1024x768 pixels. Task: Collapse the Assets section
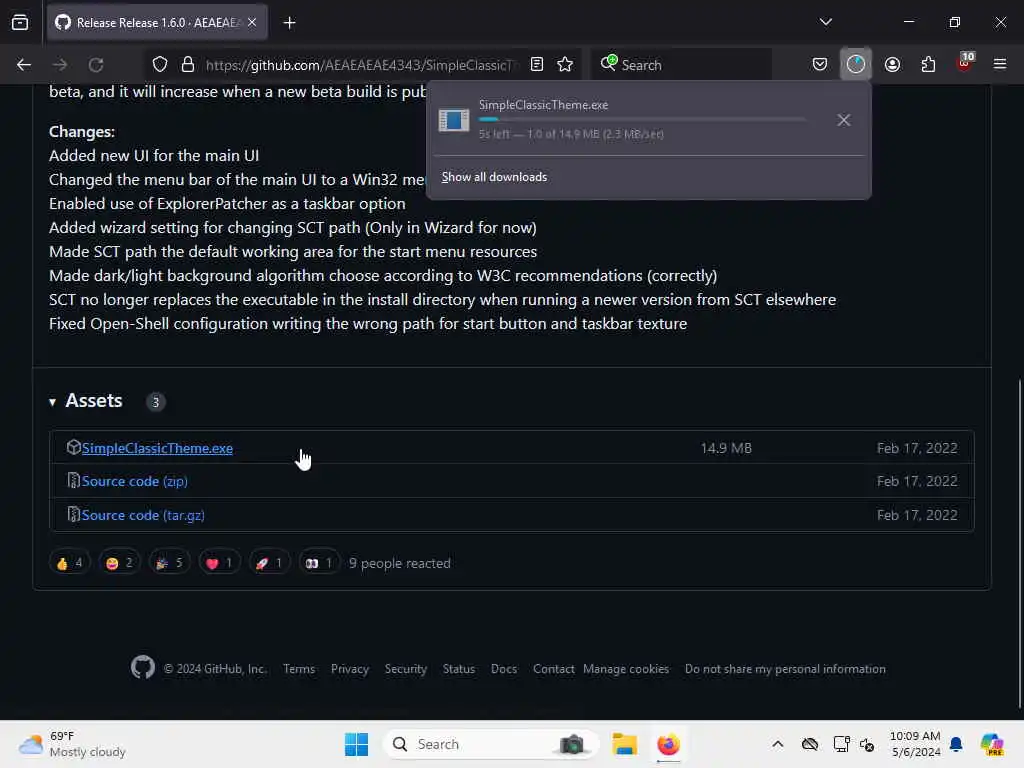coord(52,402)
